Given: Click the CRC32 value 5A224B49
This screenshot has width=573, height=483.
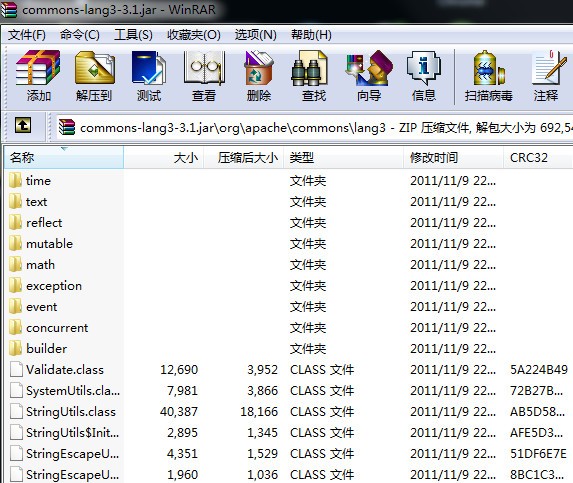Looking at the screenshot, I should click(x=539, y=369).
